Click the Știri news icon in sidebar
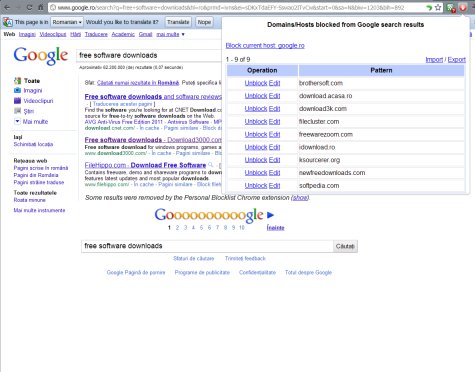The width and height of the screenshot is (475, 372). [17, 111]
